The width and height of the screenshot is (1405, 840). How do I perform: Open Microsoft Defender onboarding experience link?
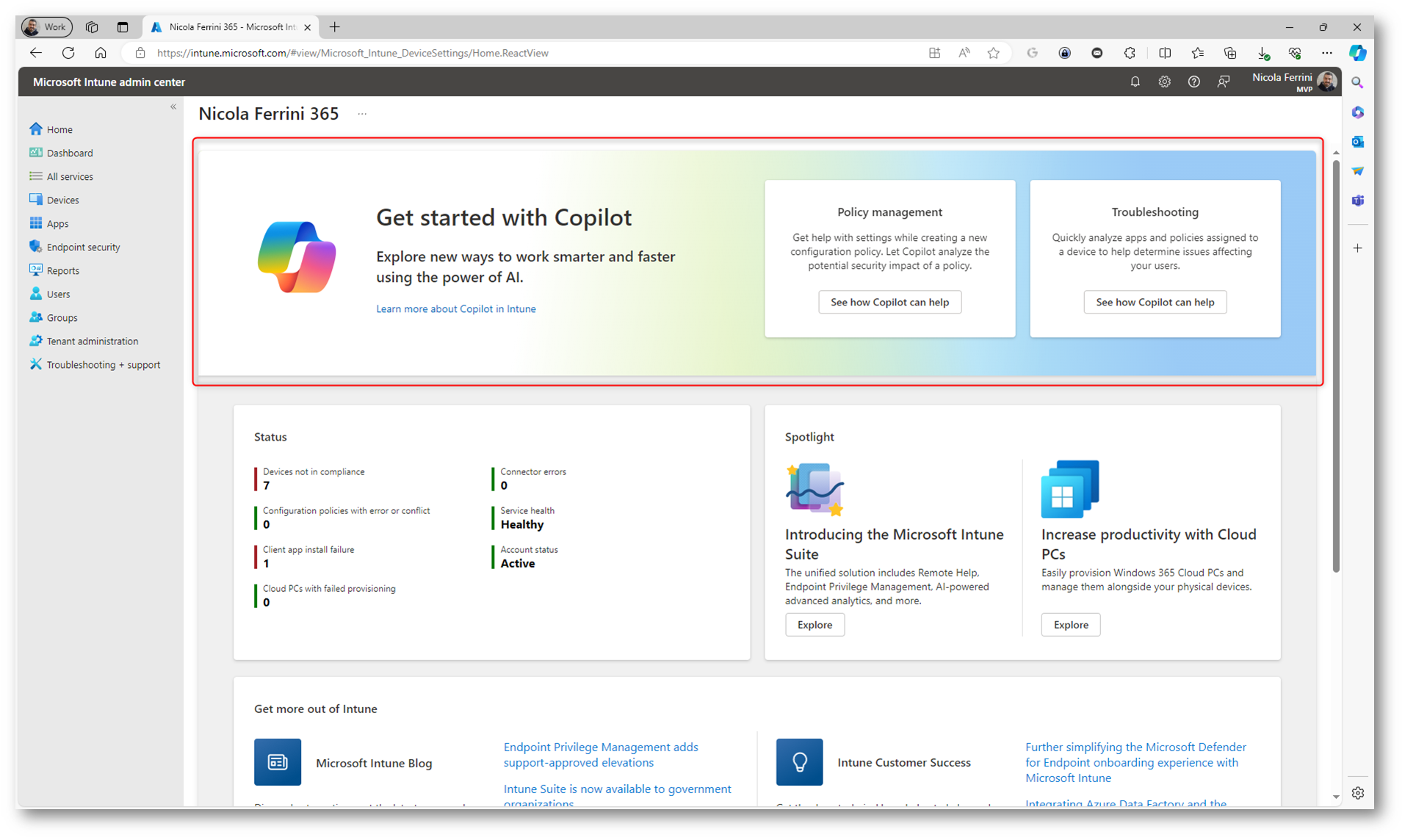point(1135,762)
